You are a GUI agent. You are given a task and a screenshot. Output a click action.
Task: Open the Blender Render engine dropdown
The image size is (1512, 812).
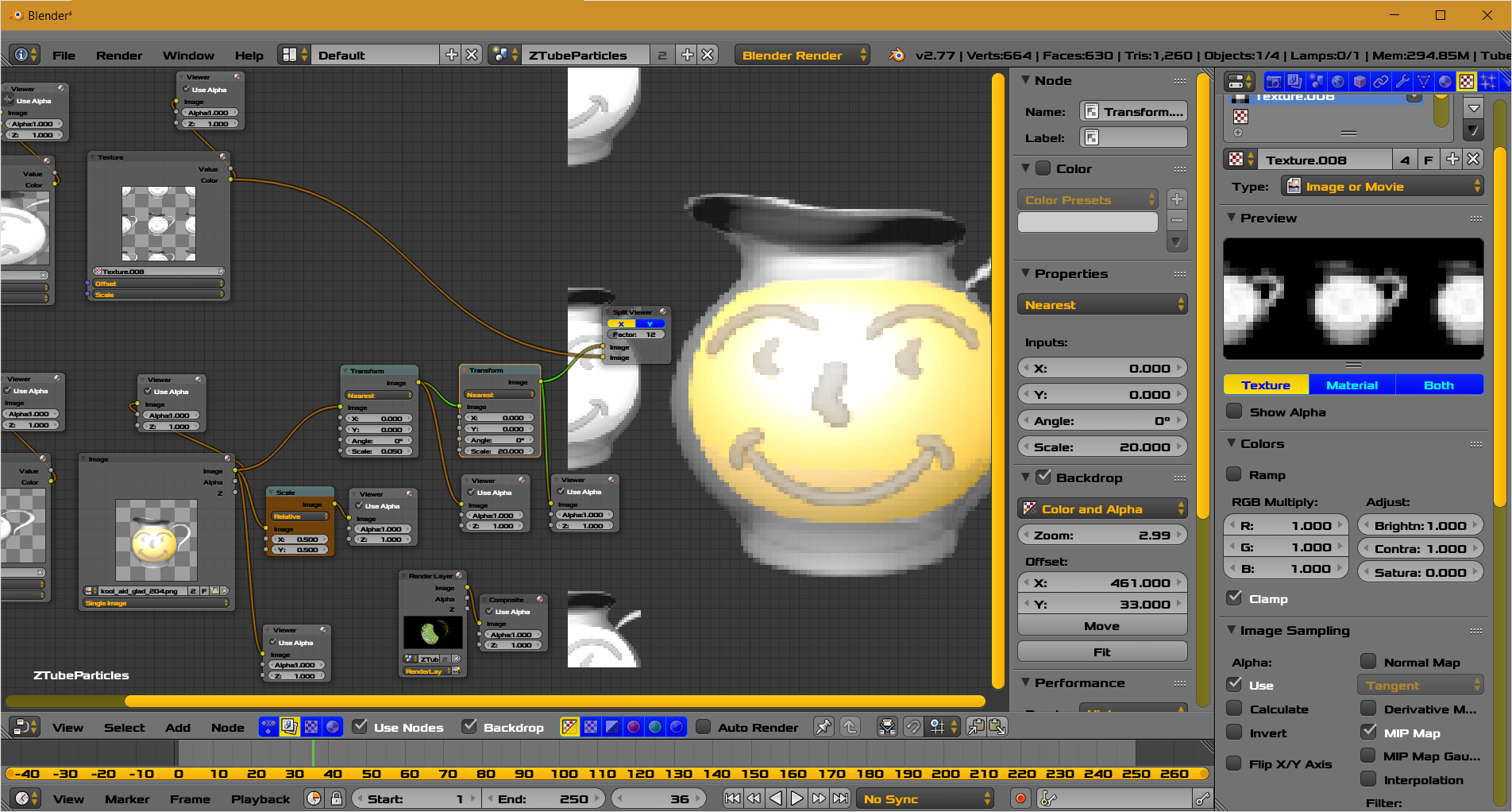802,55
